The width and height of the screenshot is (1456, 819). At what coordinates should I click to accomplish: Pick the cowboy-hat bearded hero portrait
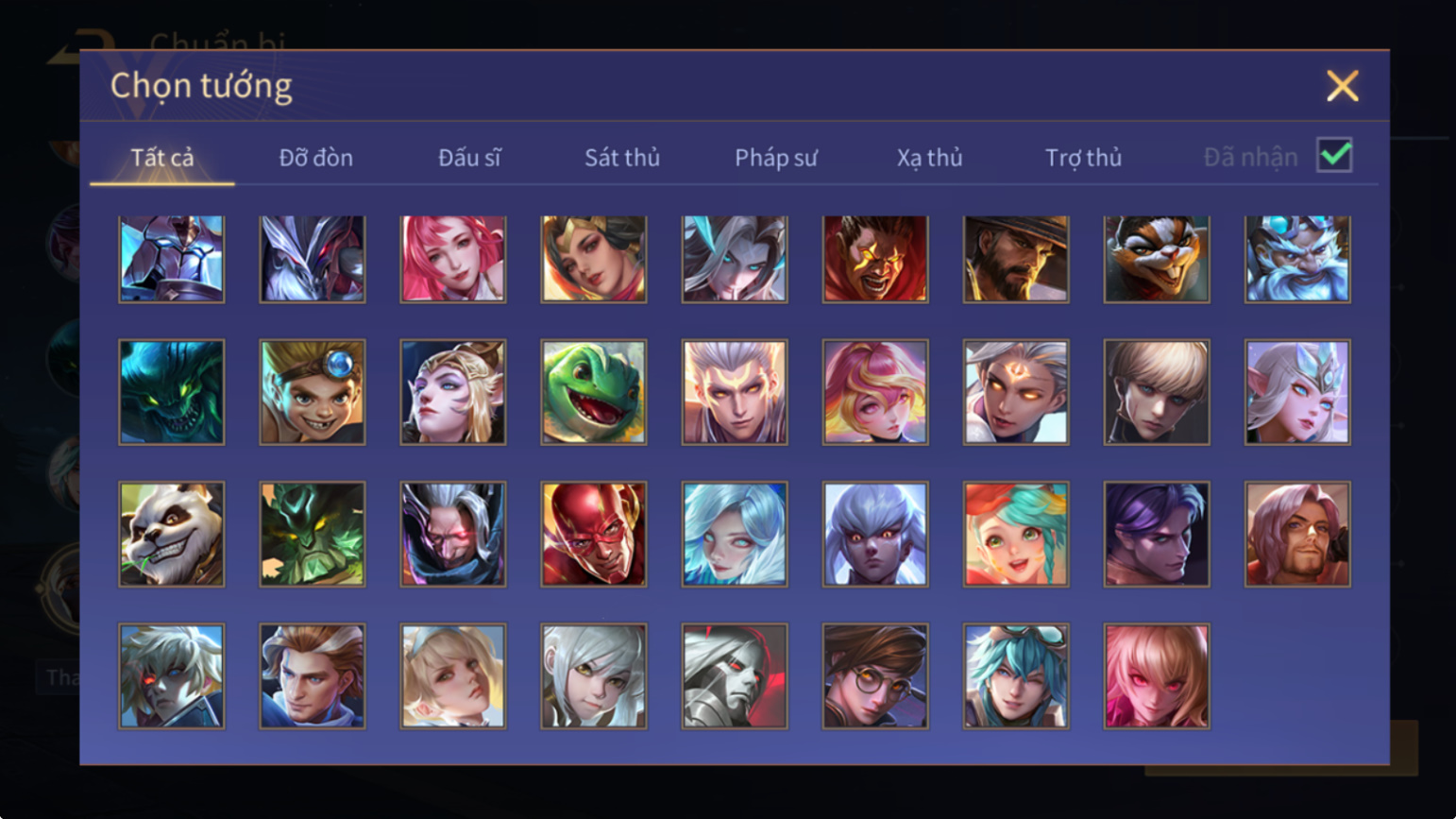click(x=1016, y=259)
